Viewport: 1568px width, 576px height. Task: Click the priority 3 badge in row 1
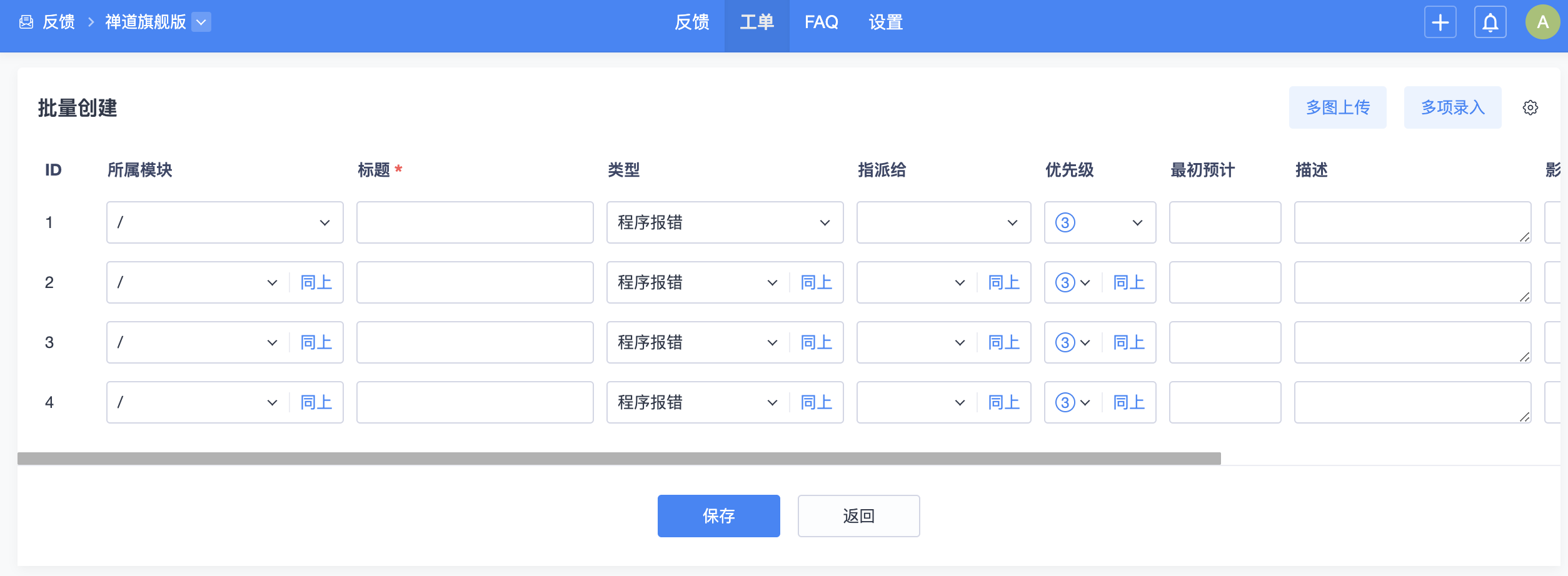click(x=1065, y=222)
